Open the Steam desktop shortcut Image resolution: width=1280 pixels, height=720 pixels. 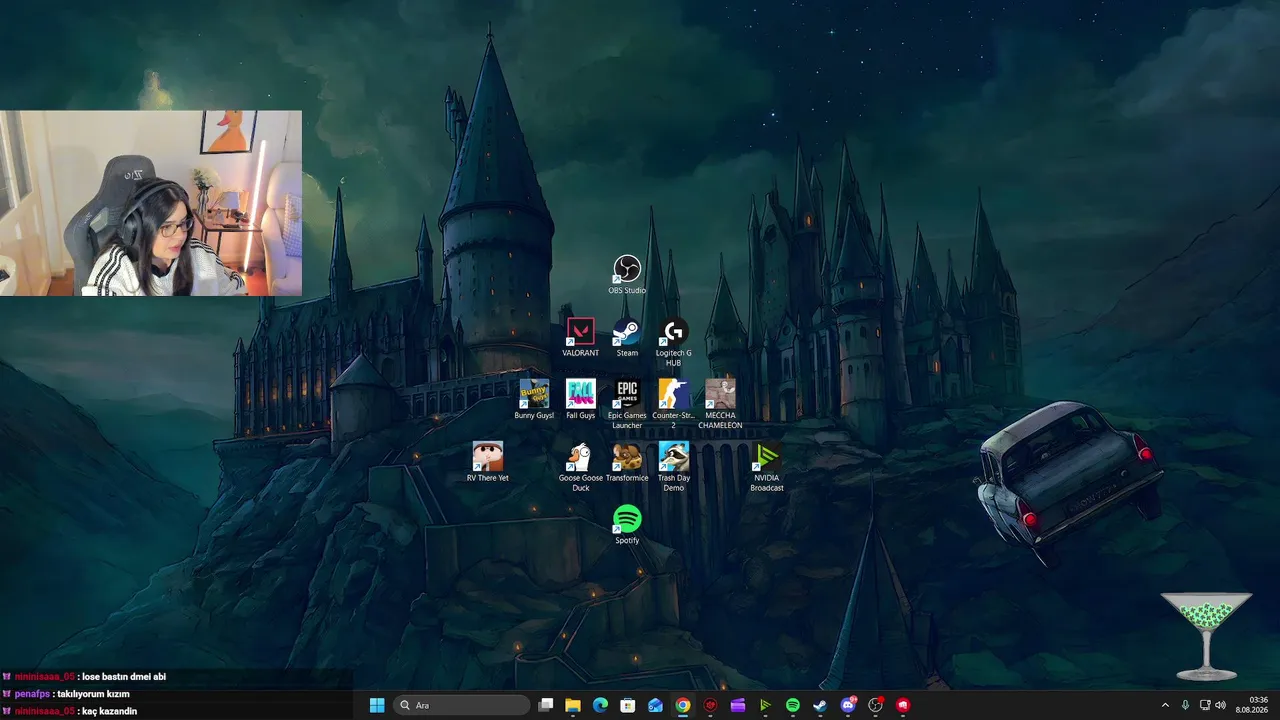(x=627, y=337)
